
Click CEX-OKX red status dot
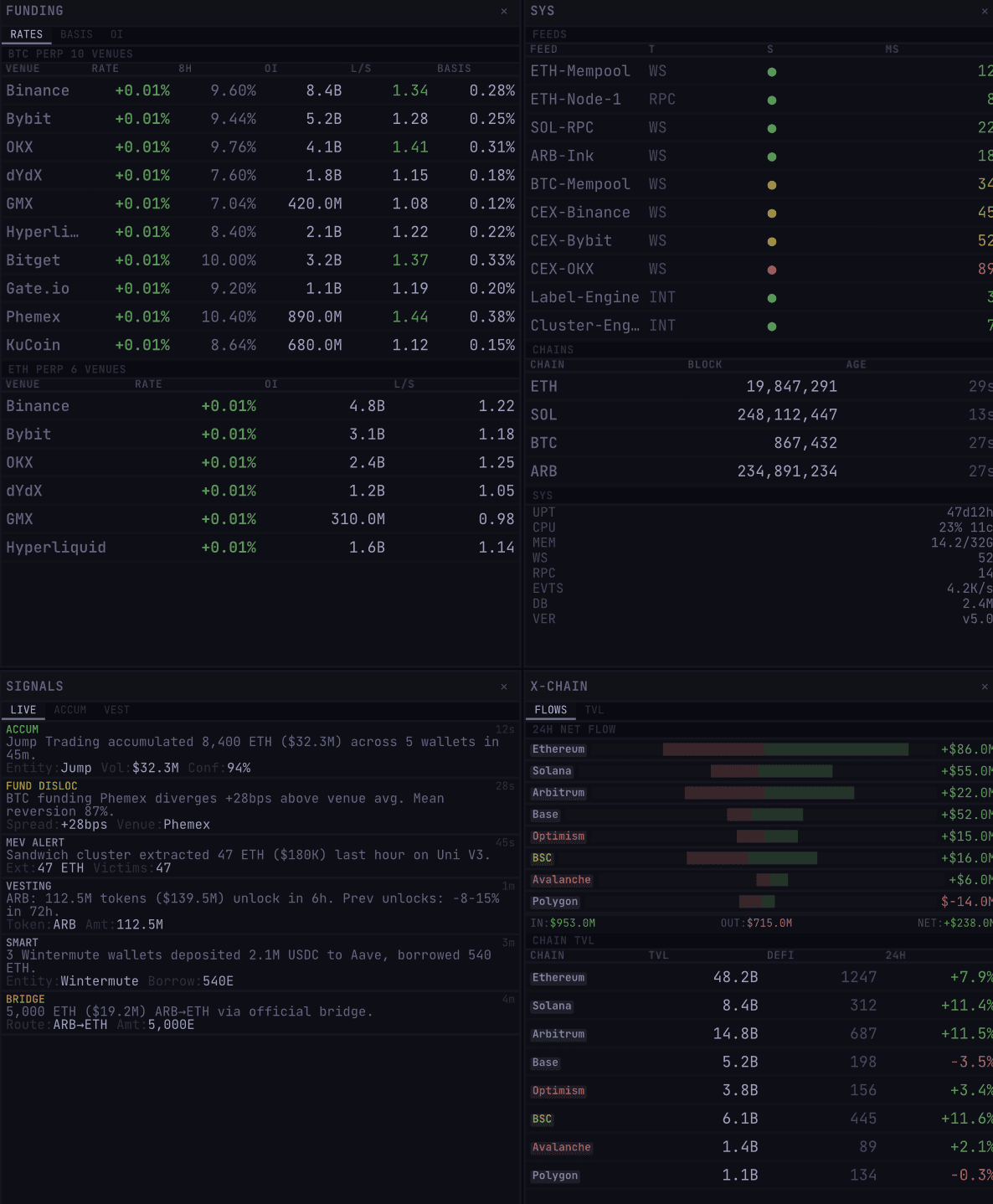coord(772,270)
